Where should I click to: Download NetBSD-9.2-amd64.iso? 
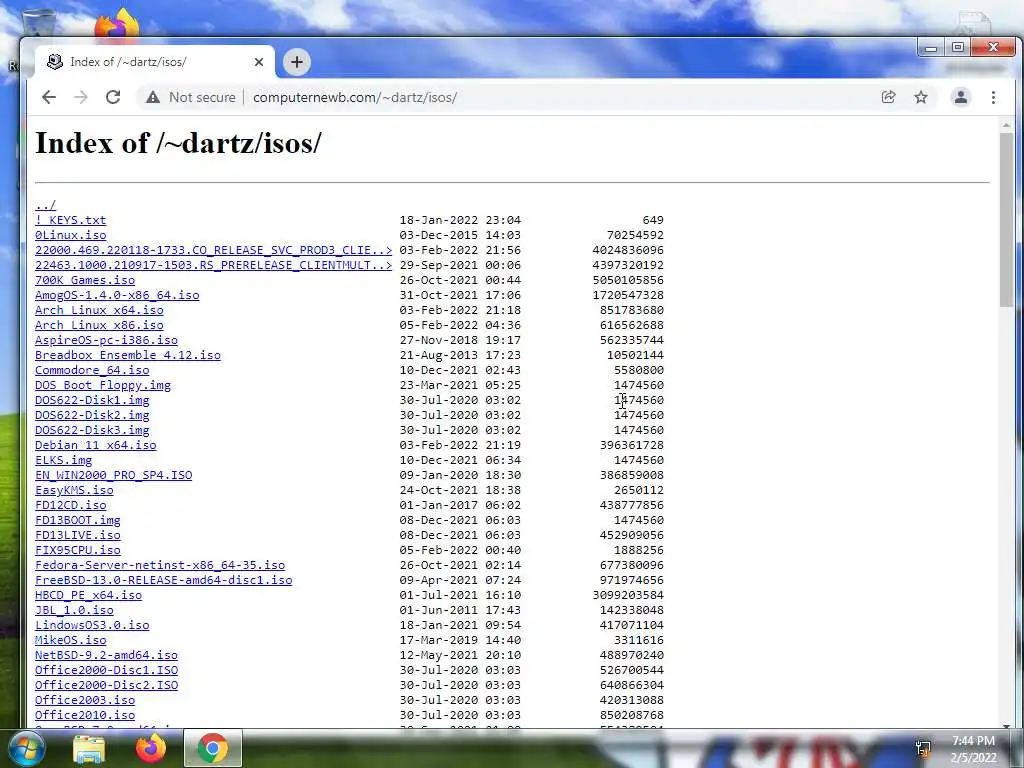click(106, 656)
